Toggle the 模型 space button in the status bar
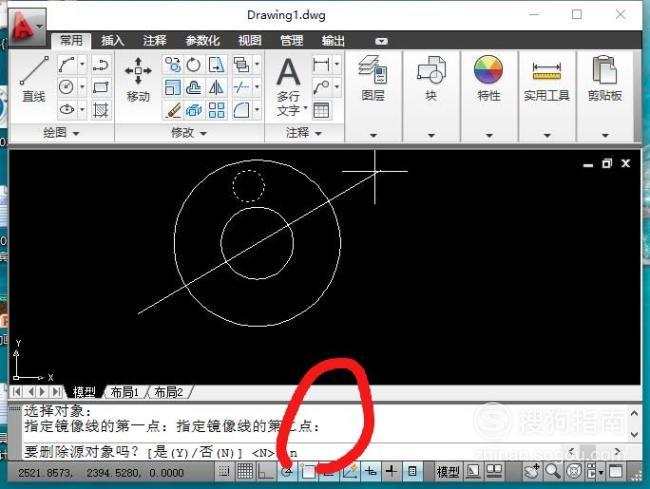 tap(448, 472)
